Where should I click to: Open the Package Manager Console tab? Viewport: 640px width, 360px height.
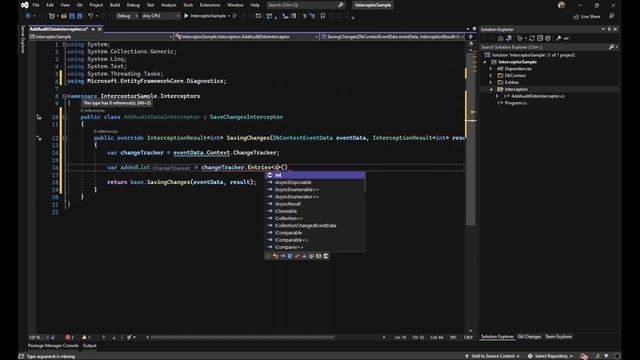tap(53, 346)
